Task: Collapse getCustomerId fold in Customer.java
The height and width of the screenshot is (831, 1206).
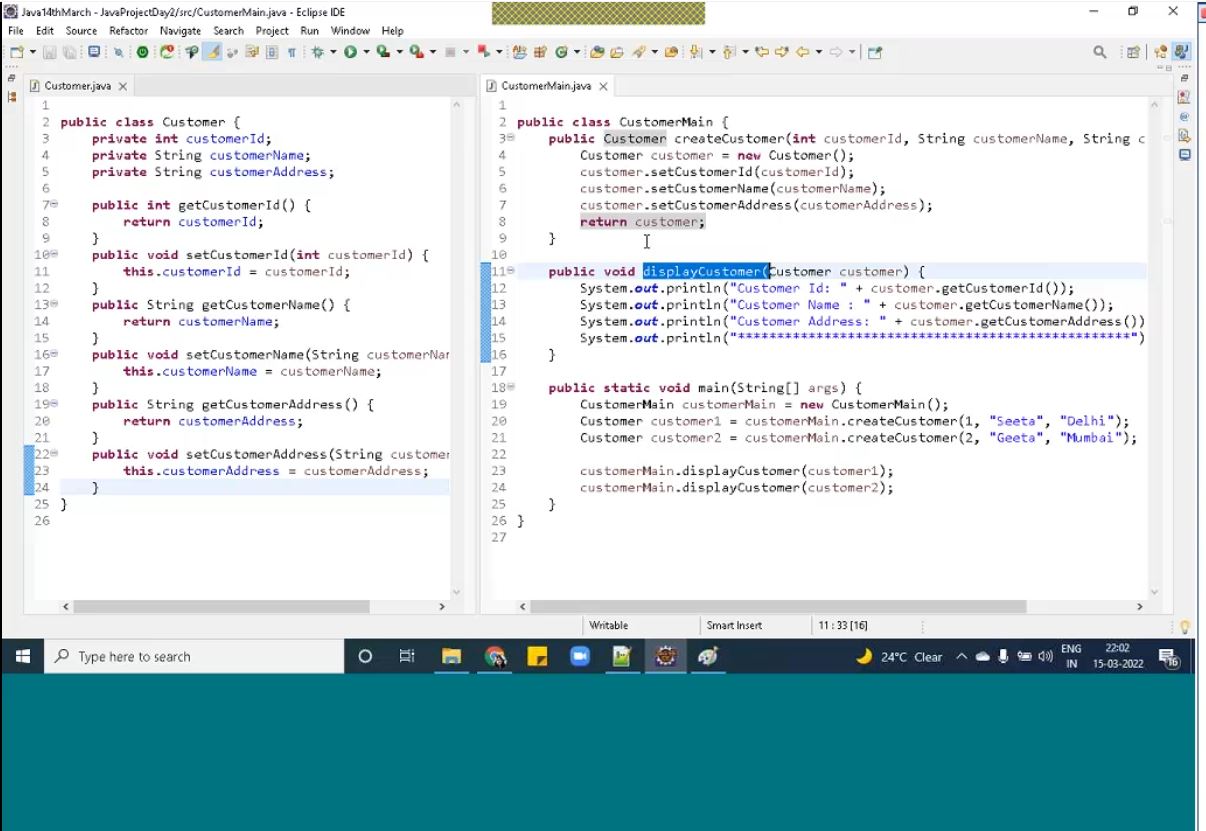Action: pos(54,204)
